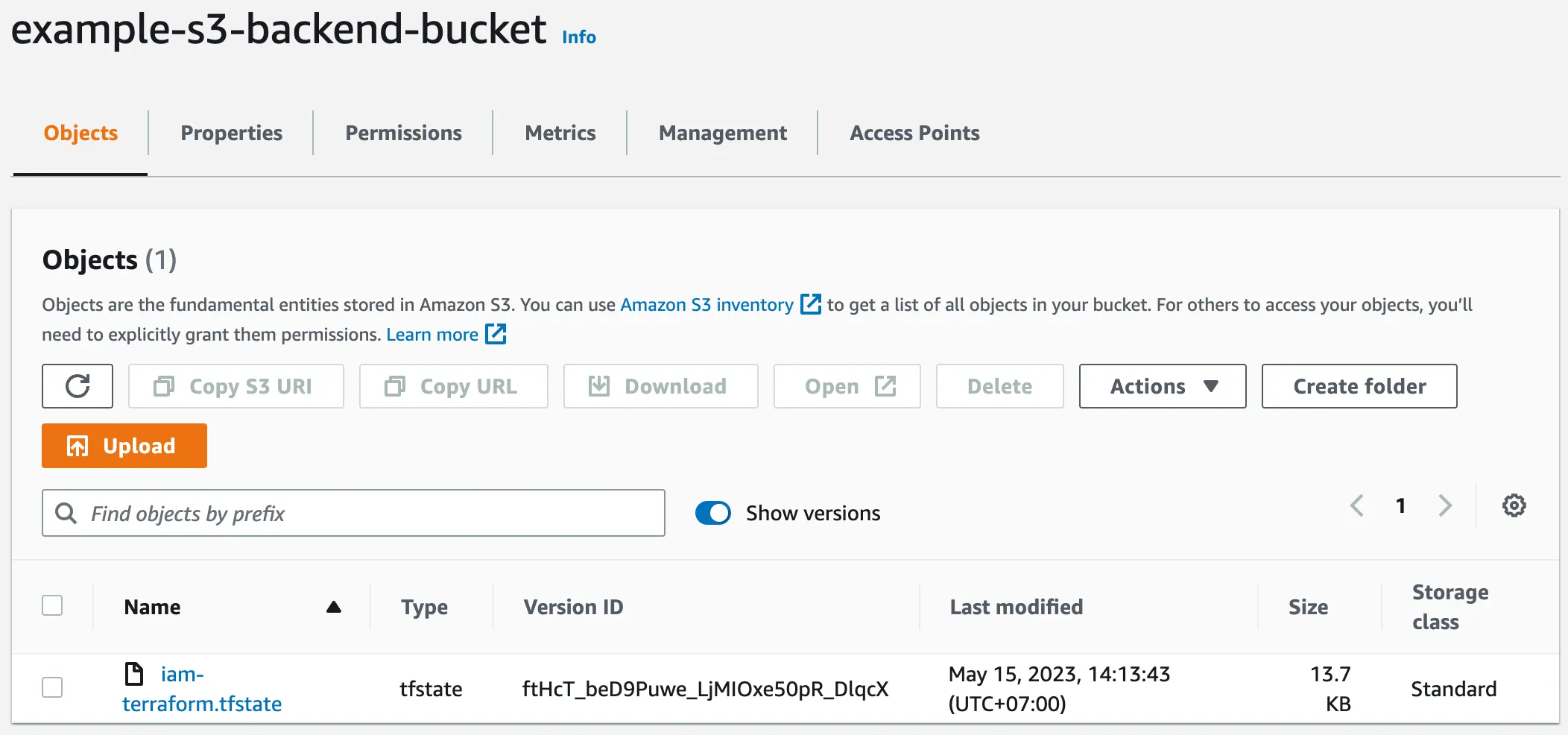Disable the Show versions toggle
The width and height of the screenshot is (1568, 735).
pos(713,513)
